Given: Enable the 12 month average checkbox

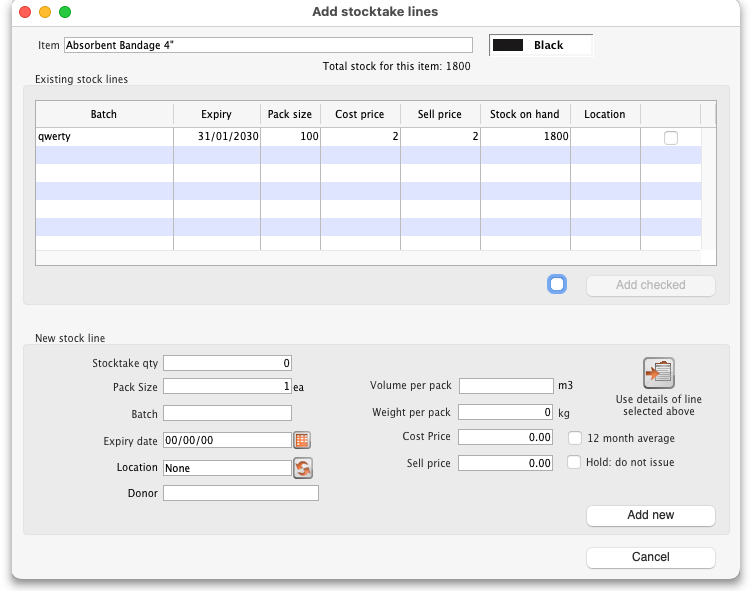Looking at the screenshot, I should (575, 438).
